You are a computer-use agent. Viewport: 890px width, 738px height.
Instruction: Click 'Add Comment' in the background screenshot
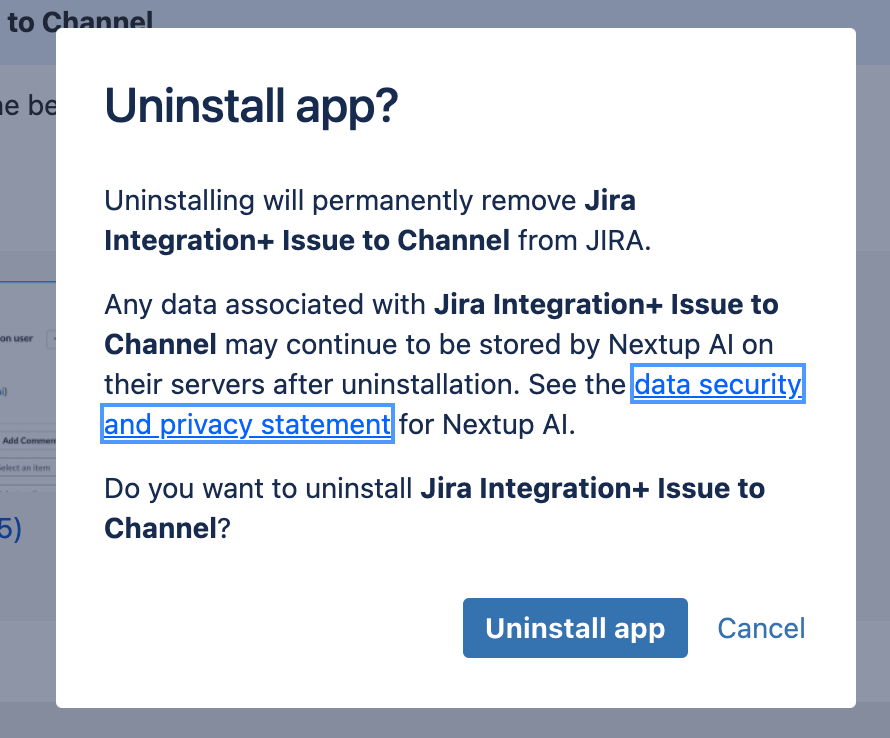click(28, 441)
